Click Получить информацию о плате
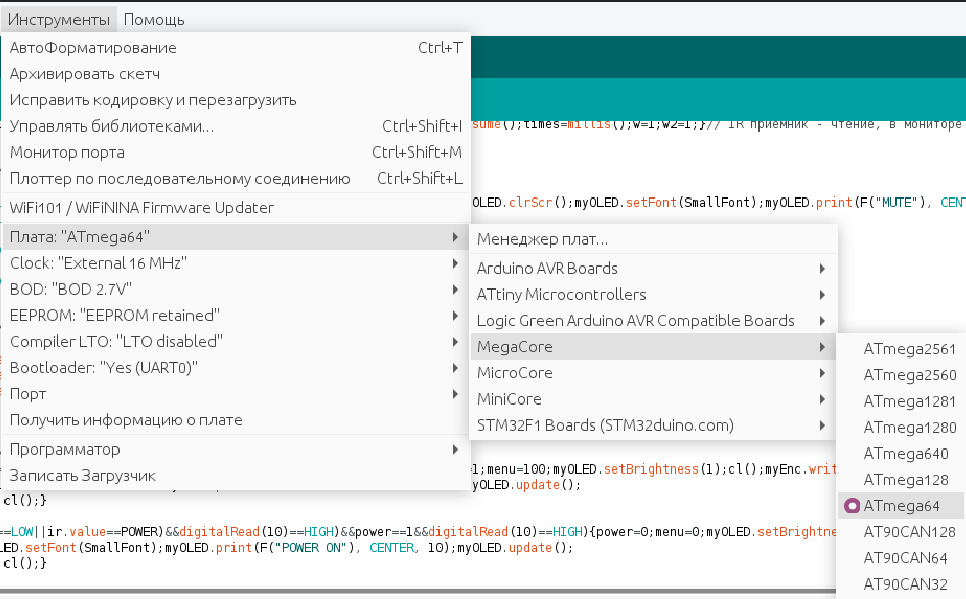The height and width of the screenshot is (599, 966). coord(126,420)
